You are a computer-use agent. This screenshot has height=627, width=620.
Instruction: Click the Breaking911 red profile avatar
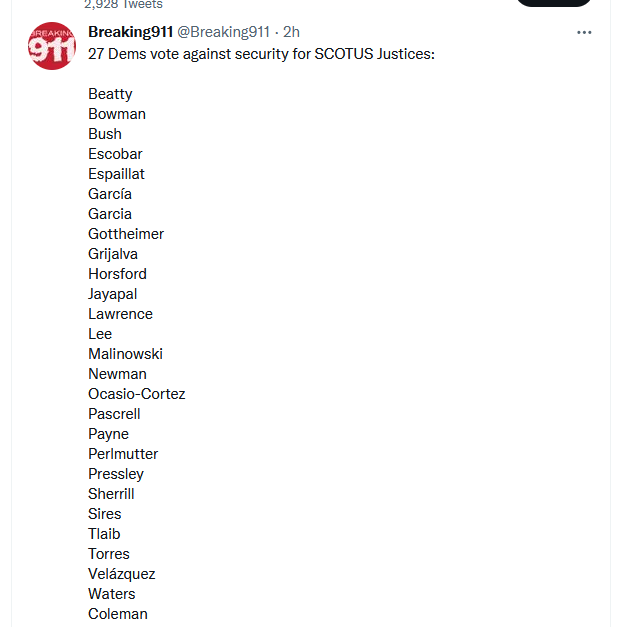point(52,46)
